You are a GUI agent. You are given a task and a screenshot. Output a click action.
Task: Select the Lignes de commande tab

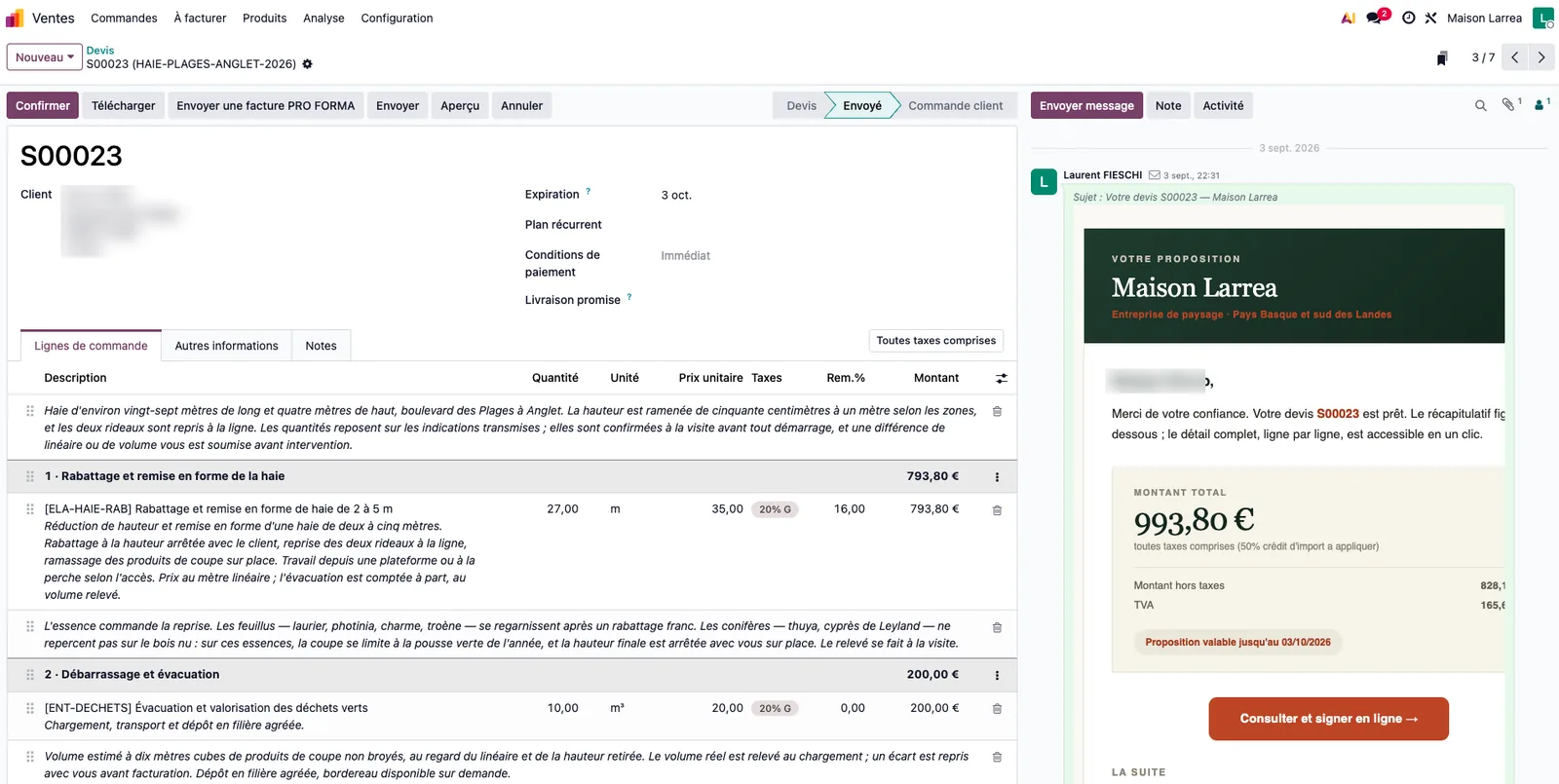click(91, 346)
